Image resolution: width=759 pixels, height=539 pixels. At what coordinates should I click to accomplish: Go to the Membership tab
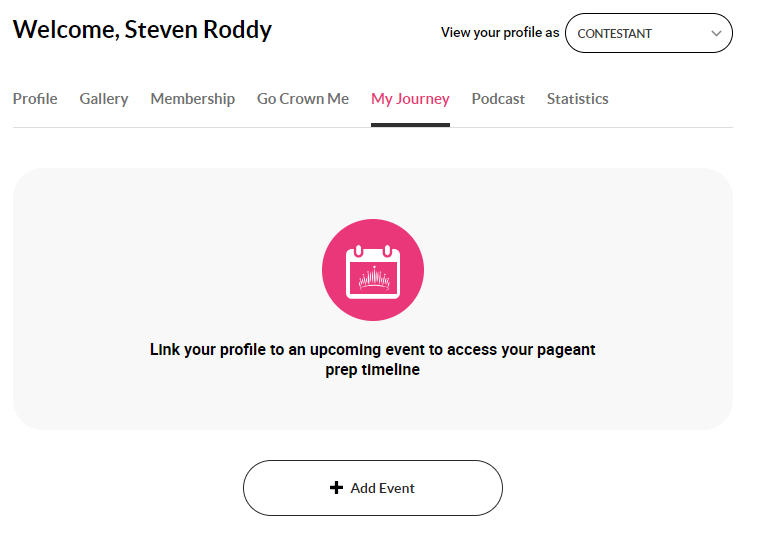click(x=193, y=99)
